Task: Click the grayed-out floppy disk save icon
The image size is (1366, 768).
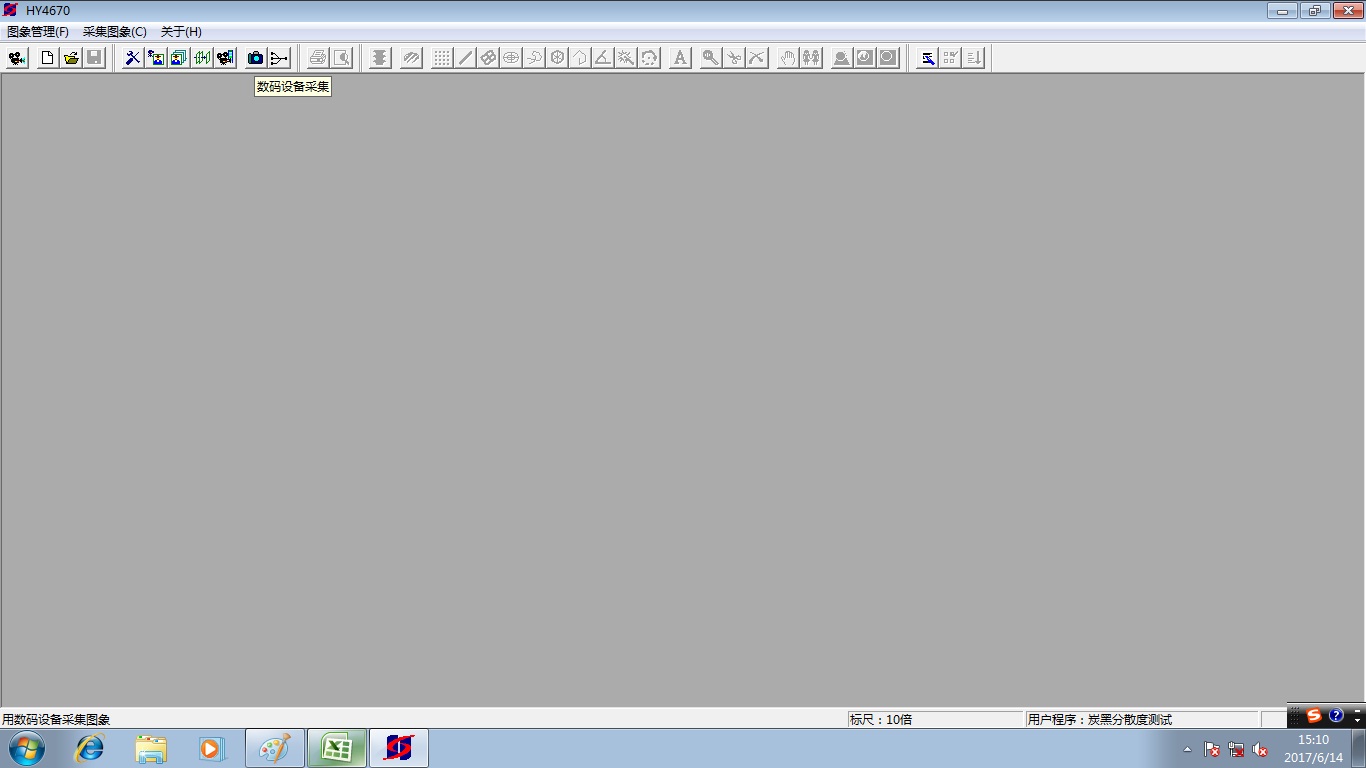Action: click(x=94, y=58)
